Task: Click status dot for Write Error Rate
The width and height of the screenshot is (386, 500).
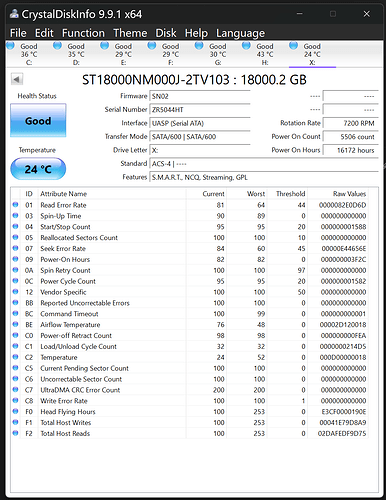Action: [15, 400]
